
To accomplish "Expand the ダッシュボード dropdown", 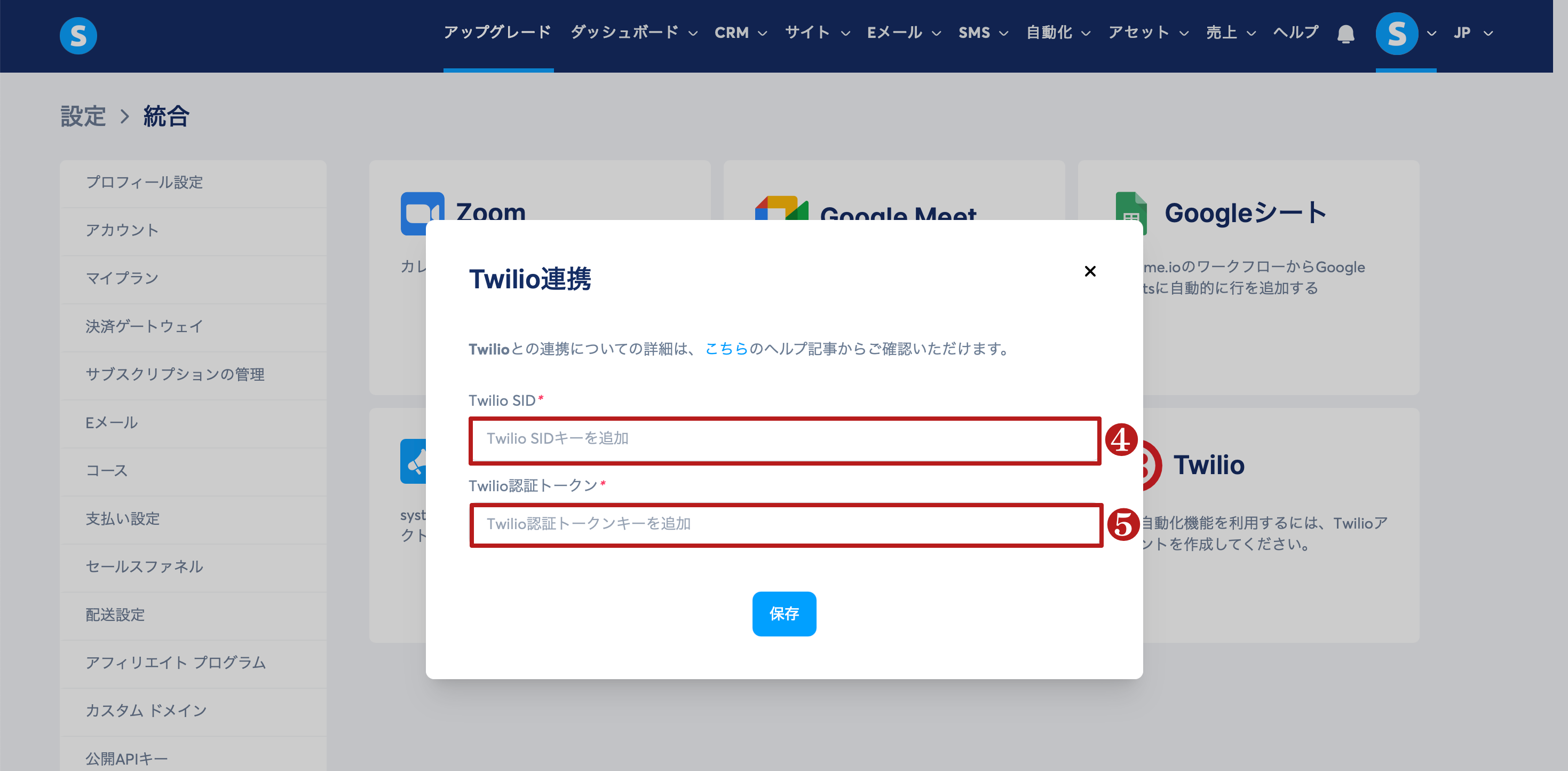I will pyautogui.click(x=633, y=33).
